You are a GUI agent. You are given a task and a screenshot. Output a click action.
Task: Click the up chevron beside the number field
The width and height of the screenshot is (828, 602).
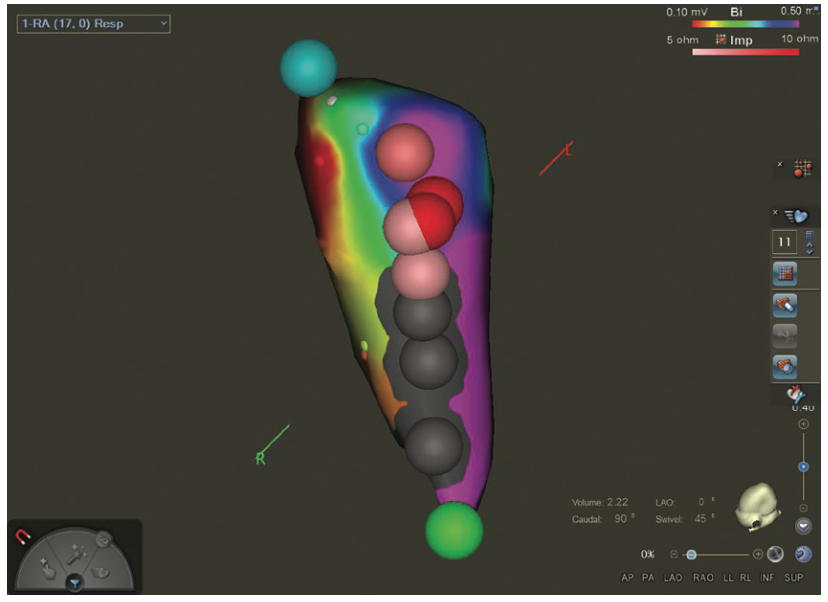click(809, 246)
